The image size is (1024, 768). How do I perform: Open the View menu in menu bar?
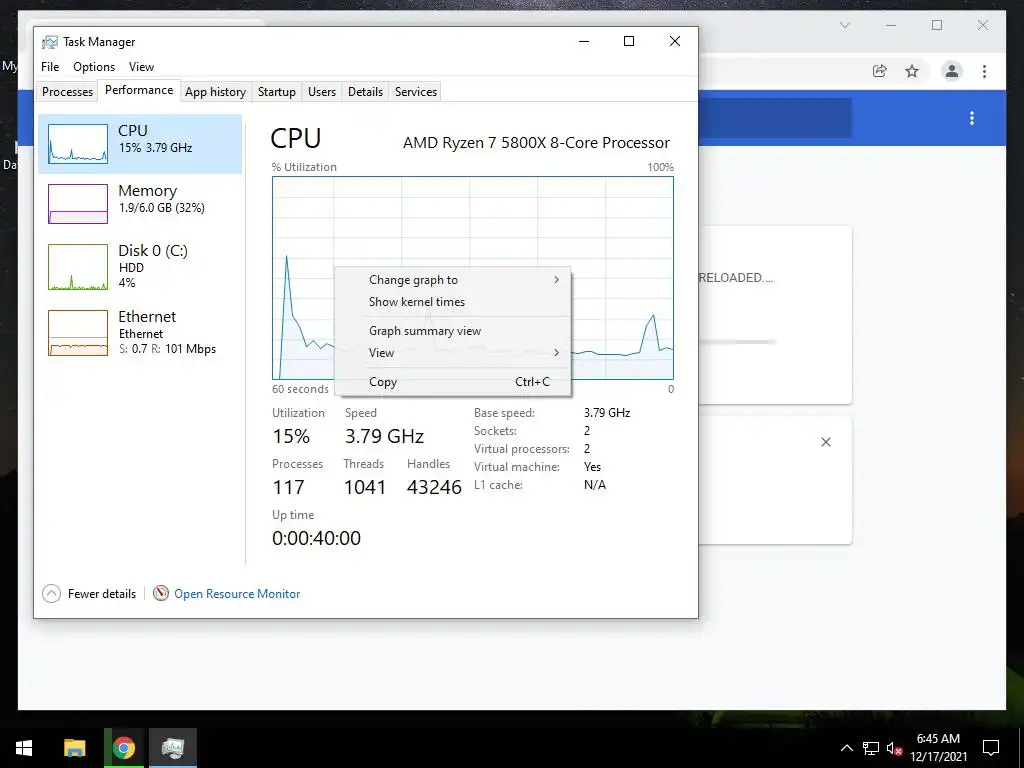tap(141, 67)
